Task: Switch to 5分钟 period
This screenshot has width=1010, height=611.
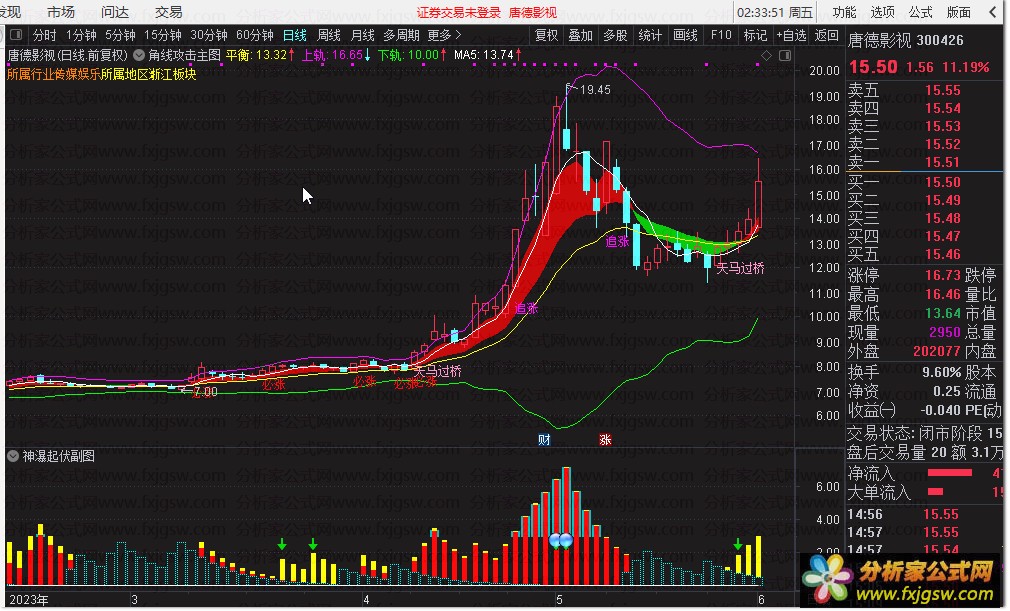Action: click(120, 35)
